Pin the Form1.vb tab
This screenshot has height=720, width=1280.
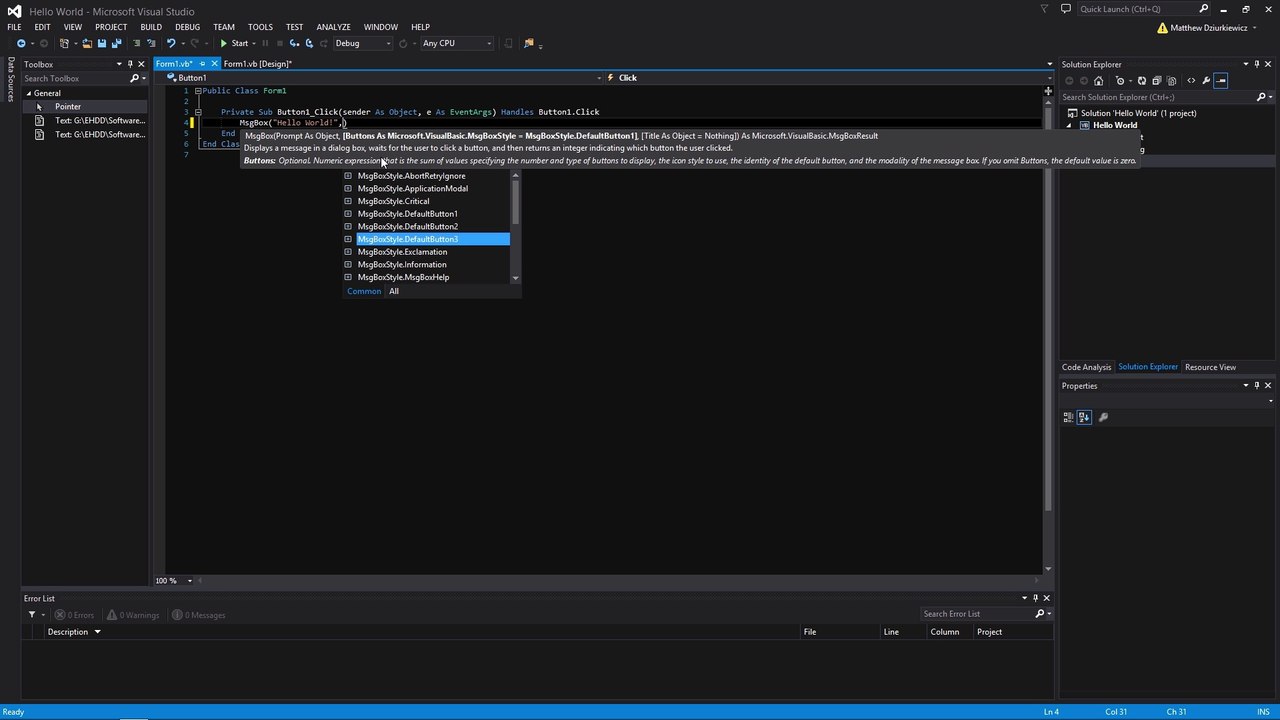coord(202,64)
